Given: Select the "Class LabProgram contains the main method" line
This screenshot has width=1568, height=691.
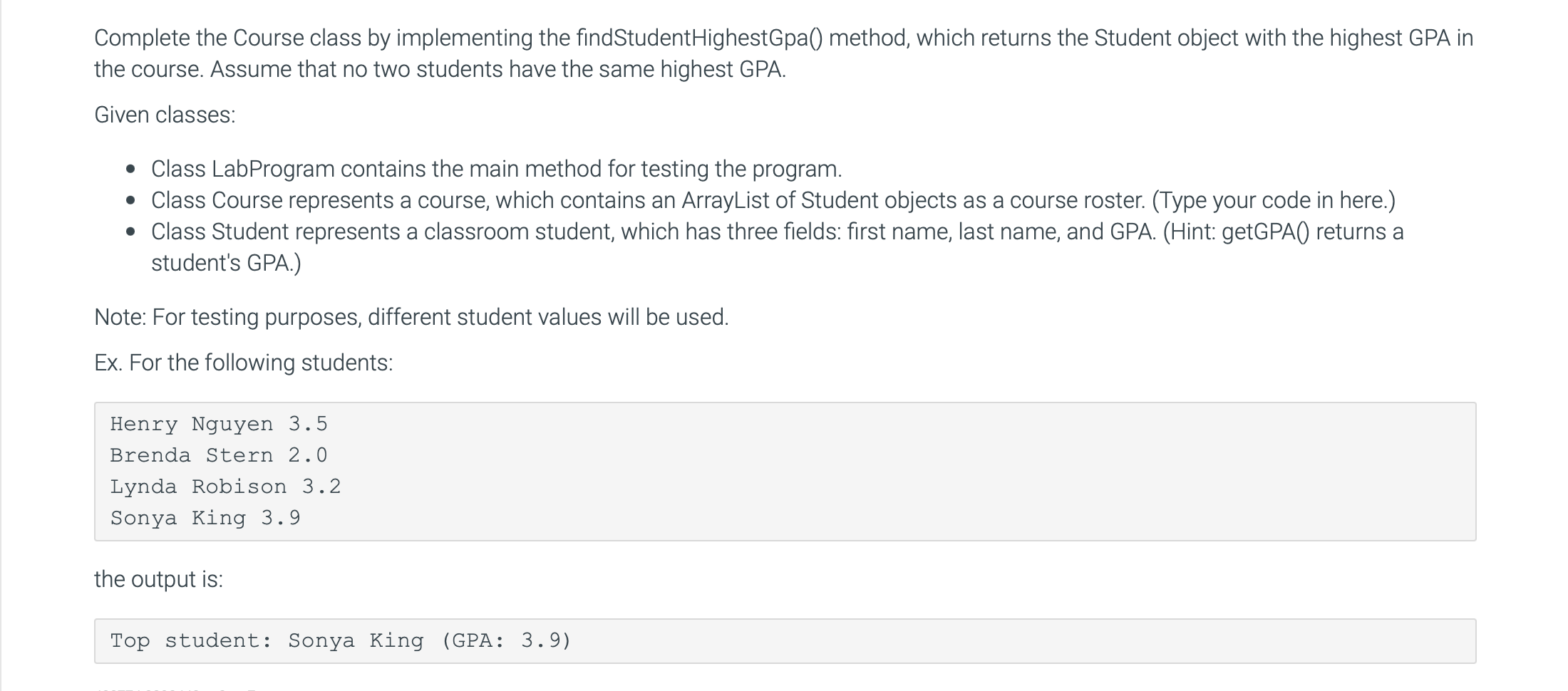Looking at the screenshot, I should 496,169.
